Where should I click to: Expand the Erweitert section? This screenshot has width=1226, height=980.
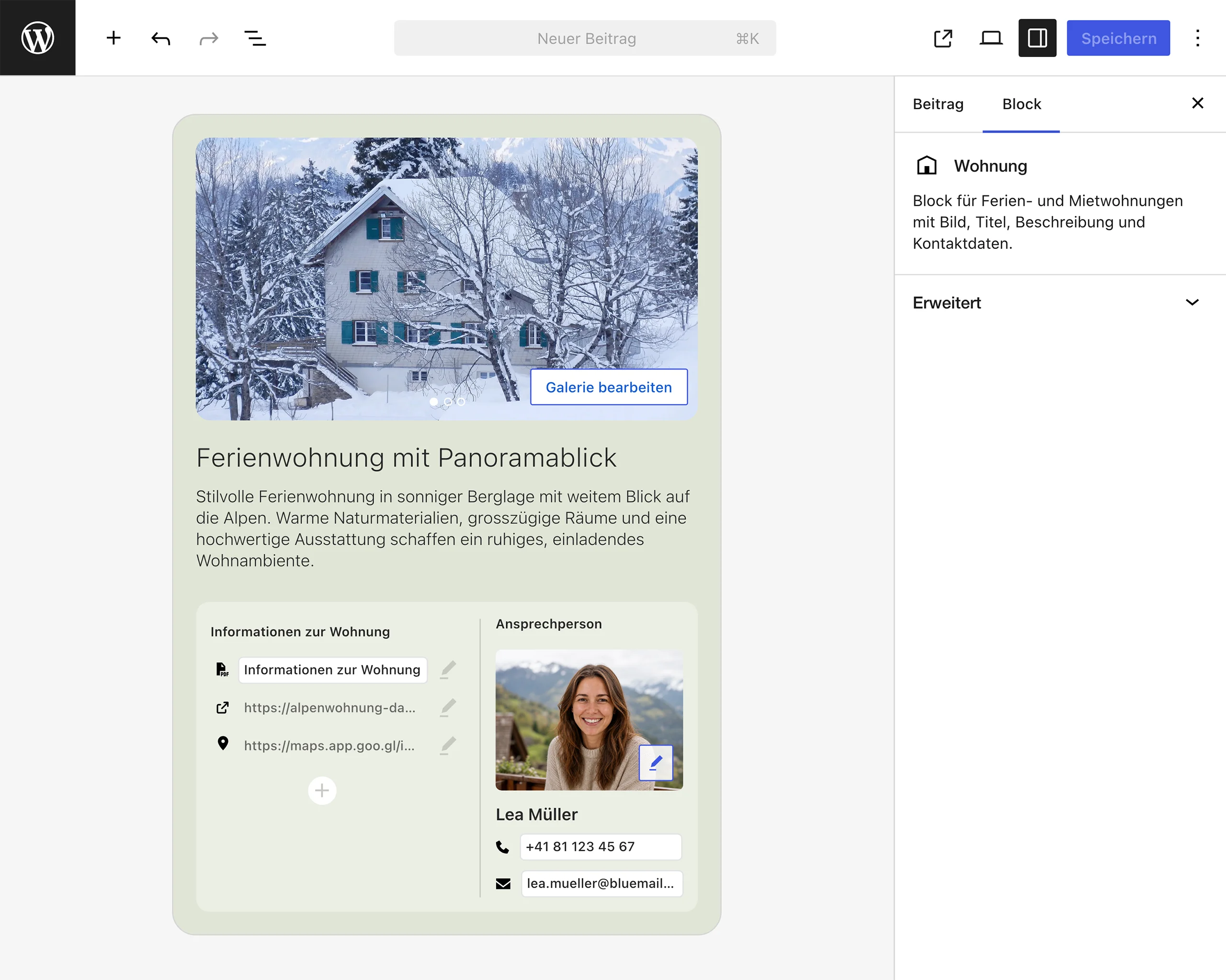tap(1060, 303)
